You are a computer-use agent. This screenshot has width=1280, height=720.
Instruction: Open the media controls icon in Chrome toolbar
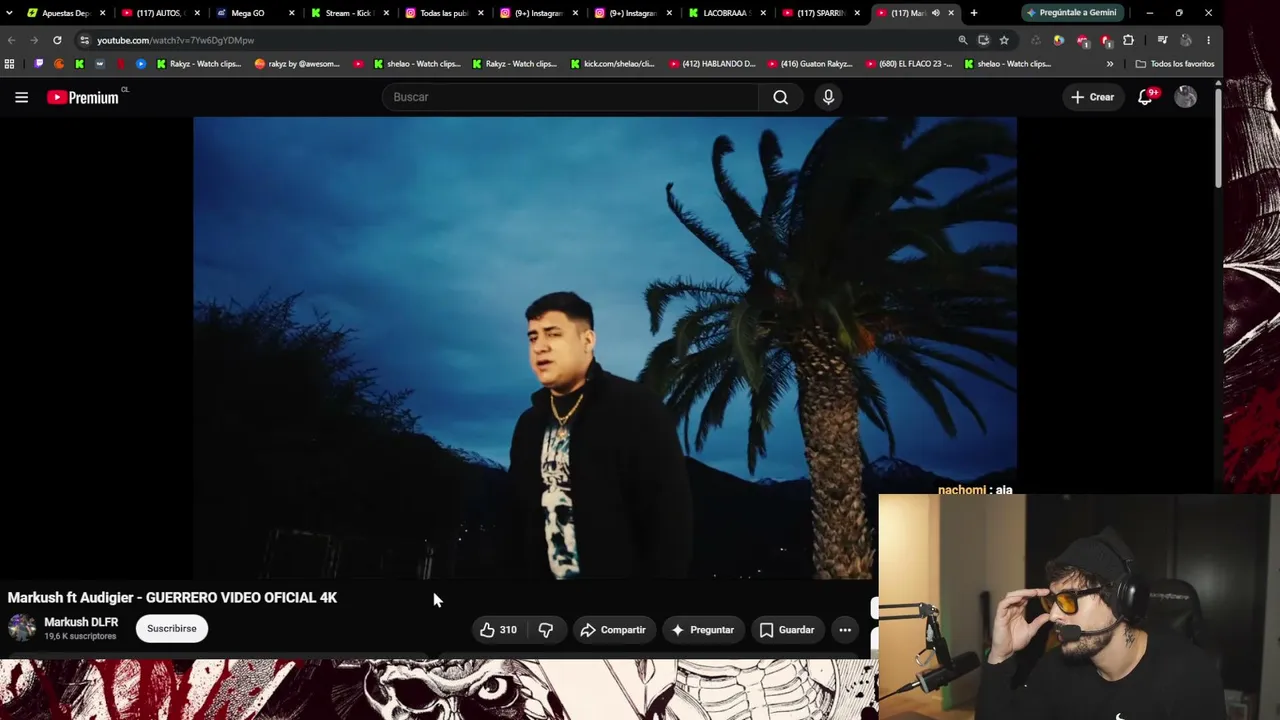click(1162, 40)
